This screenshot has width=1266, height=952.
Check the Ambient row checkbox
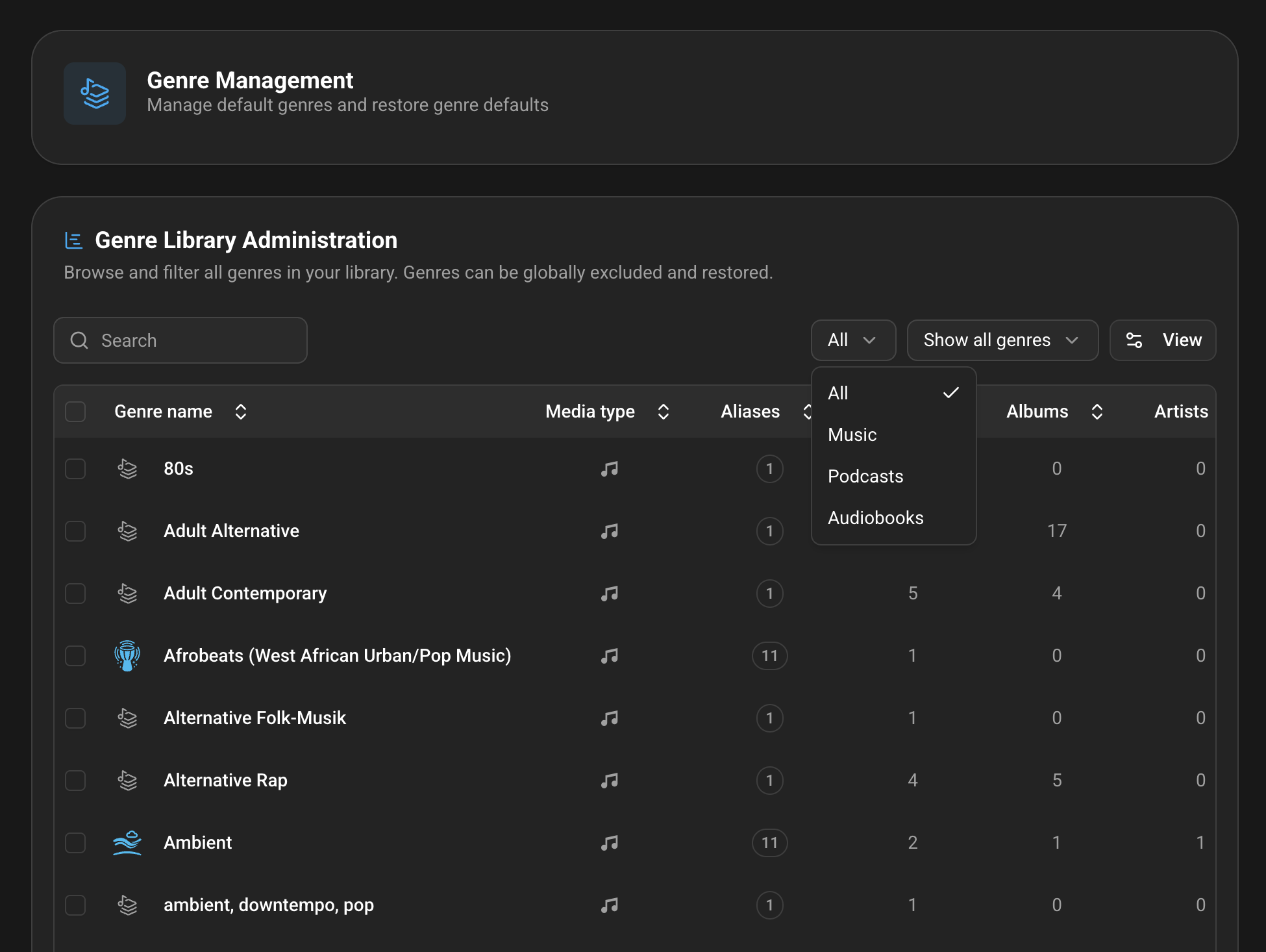click(75, 843)
